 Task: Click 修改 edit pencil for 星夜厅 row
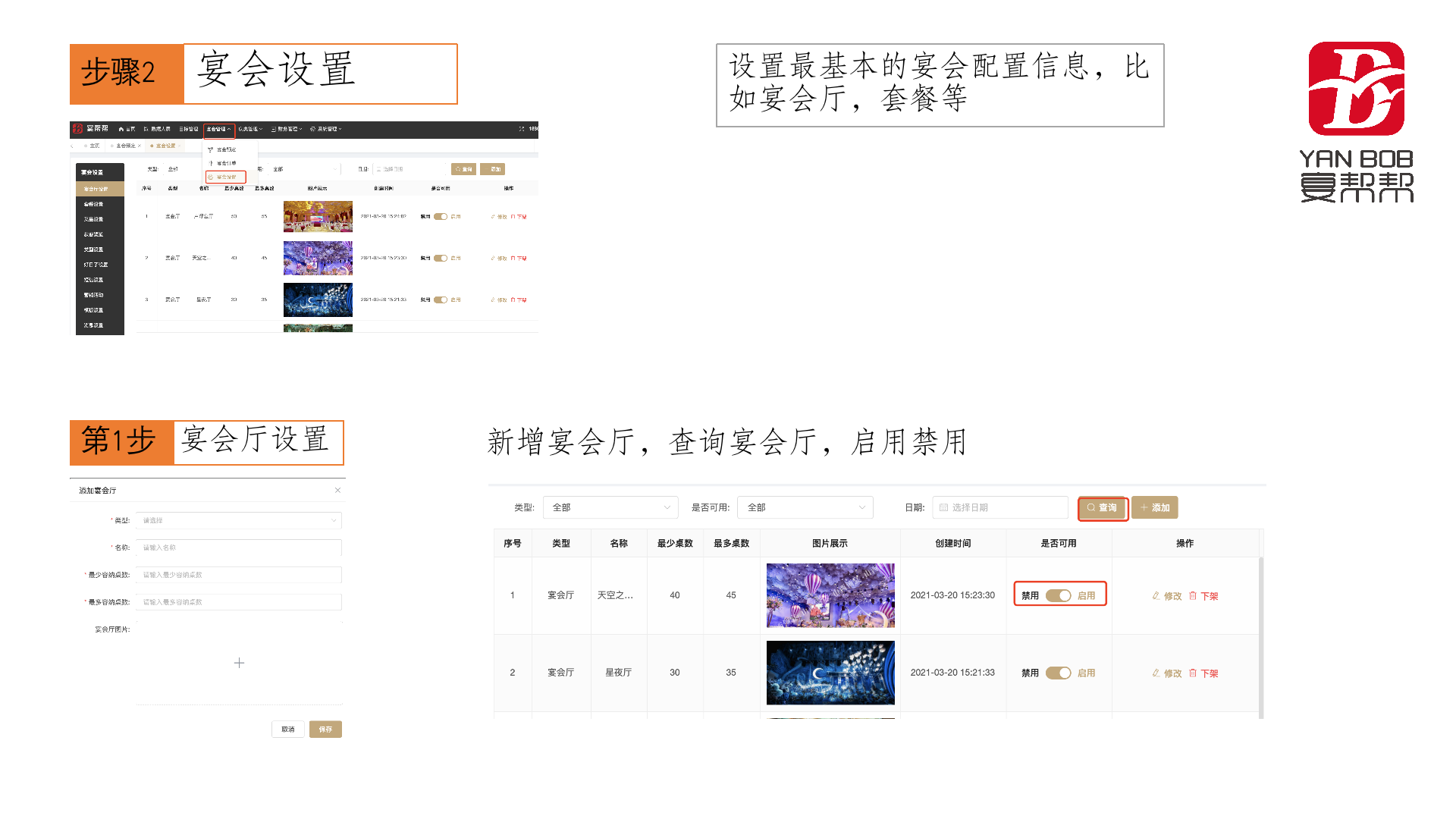[1166, 673]
